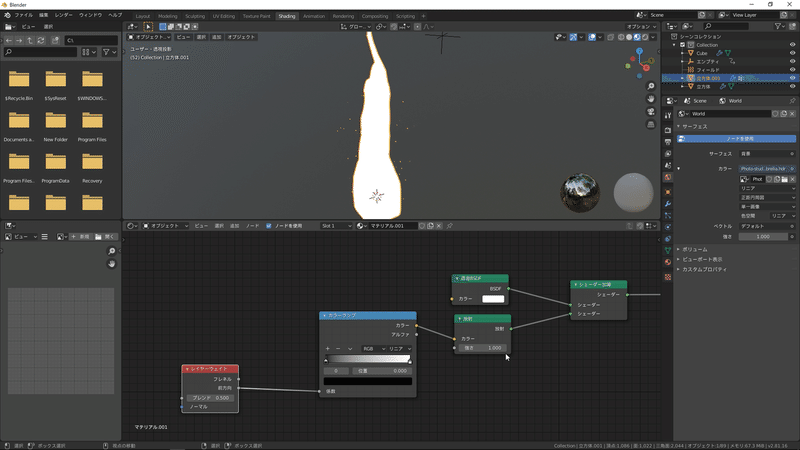This screenshot has width=800, height=450.
Task: Open the Output properties tab icon
Action: coord(668,142)
